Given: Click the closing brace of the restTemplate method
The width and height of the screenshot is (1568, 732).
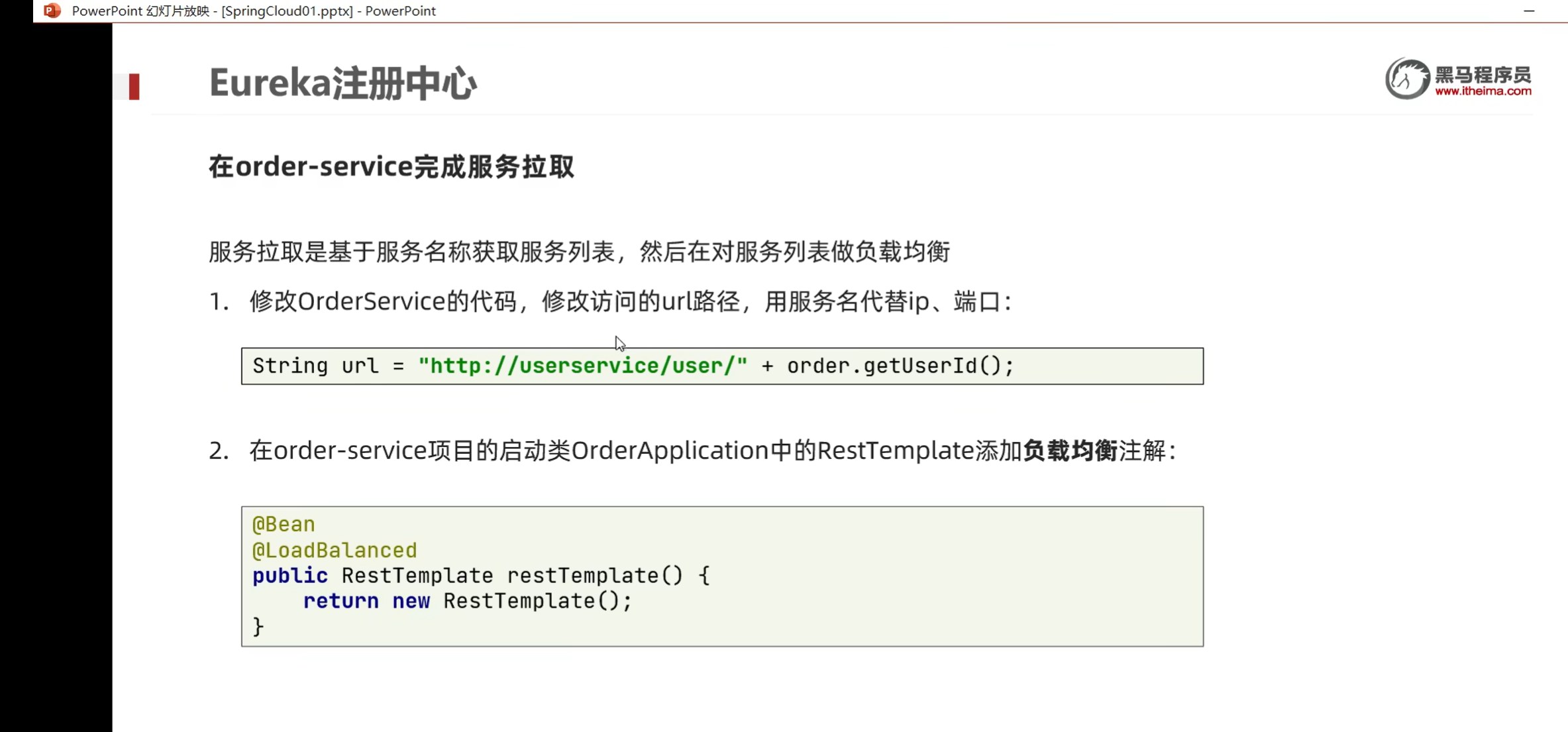Looking at the screenshot, I should tap(258, 626).
